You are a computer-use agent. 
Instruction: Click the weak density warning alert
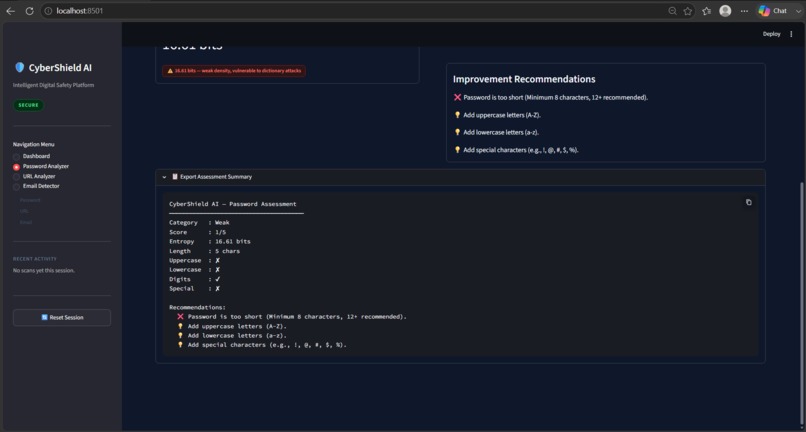(234, 71)
